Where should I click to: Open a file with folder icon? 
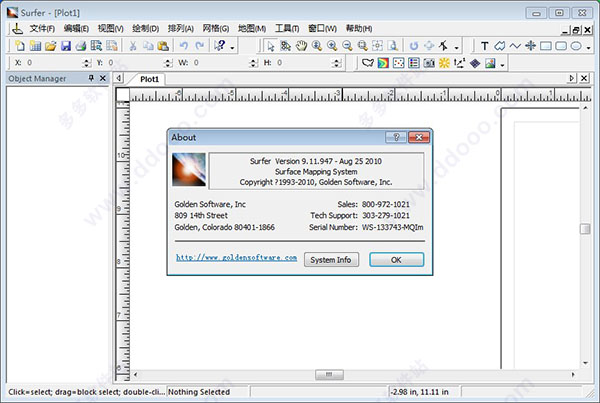(51, 46)
